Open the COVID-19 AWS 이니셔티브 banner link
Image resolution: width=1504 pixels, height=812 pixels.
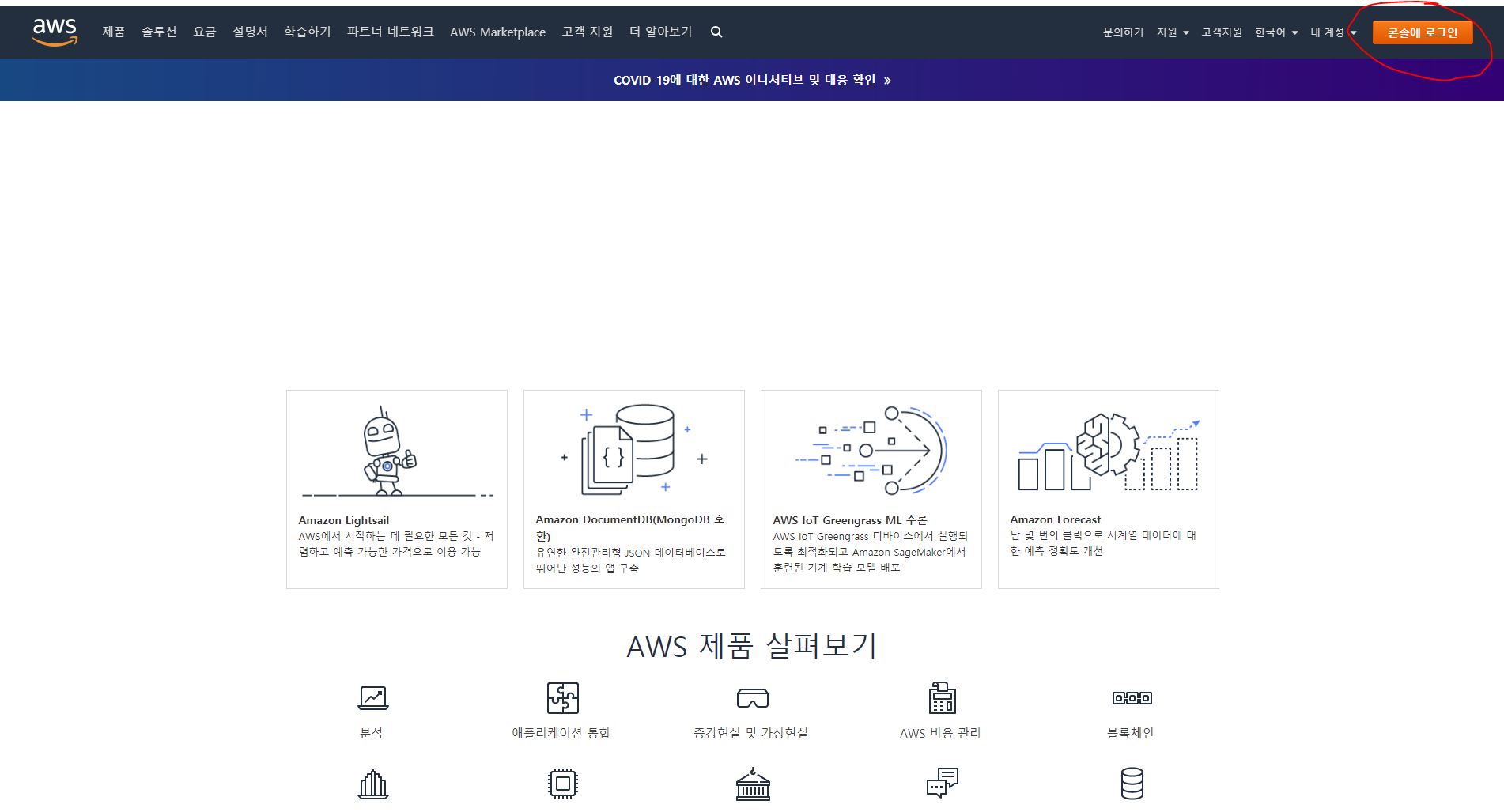752,80
